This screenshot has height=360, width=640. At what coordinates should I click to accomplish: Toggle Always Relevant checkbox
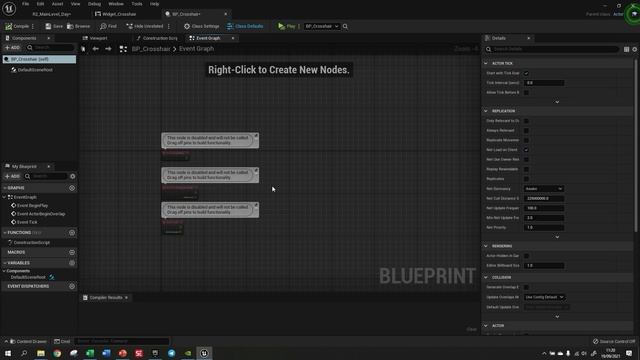pos(526,131)
